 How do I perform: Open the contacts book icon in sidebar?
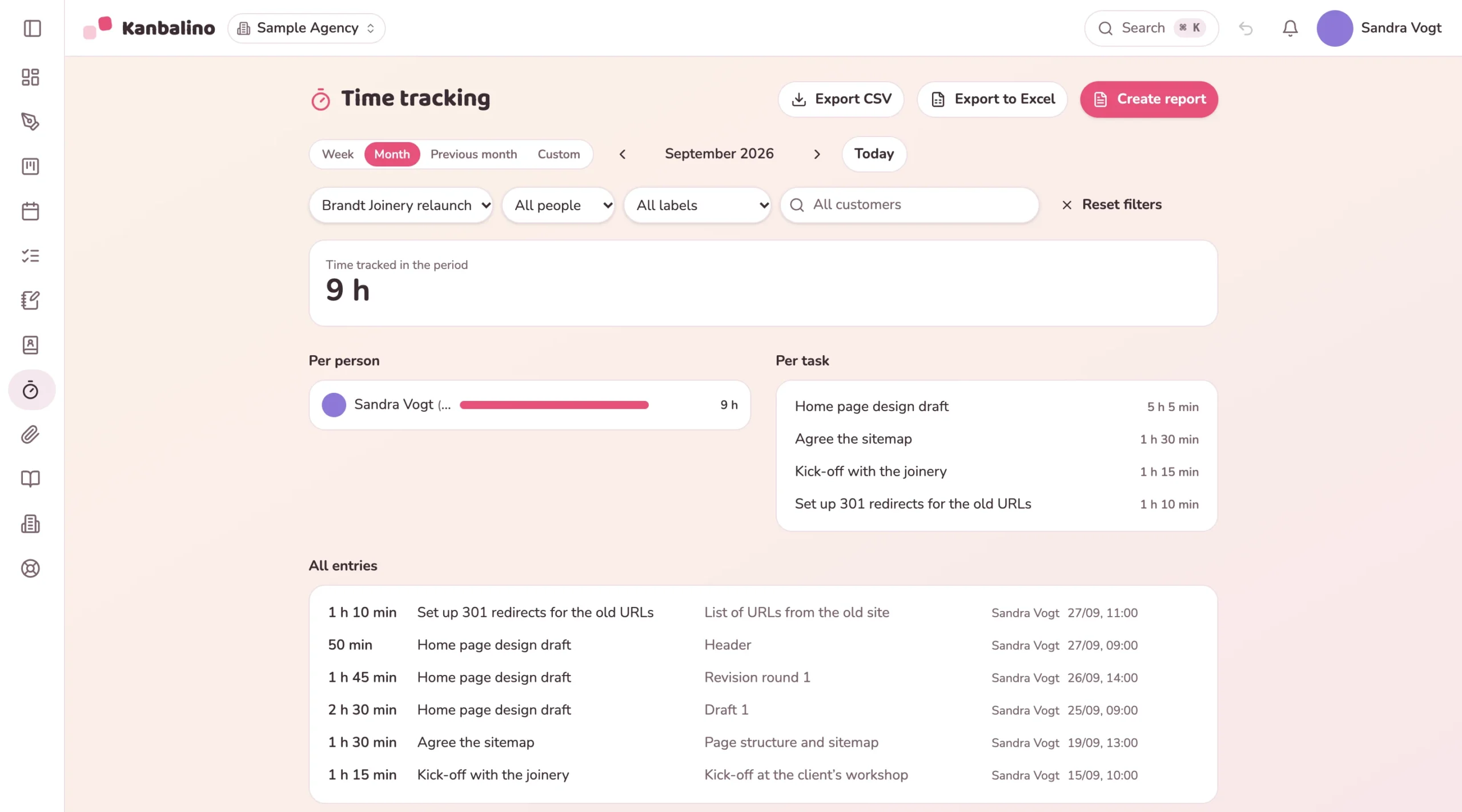(30, 345)
